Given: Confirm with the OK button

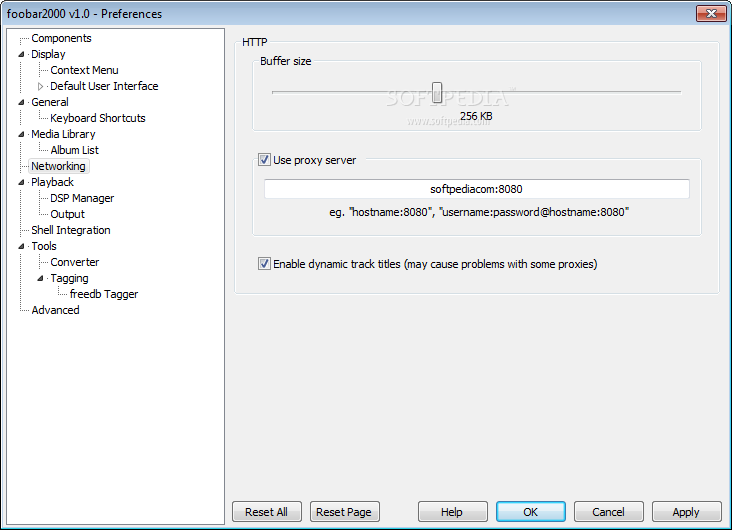Looking at the screenshot, I should point(531,512).
